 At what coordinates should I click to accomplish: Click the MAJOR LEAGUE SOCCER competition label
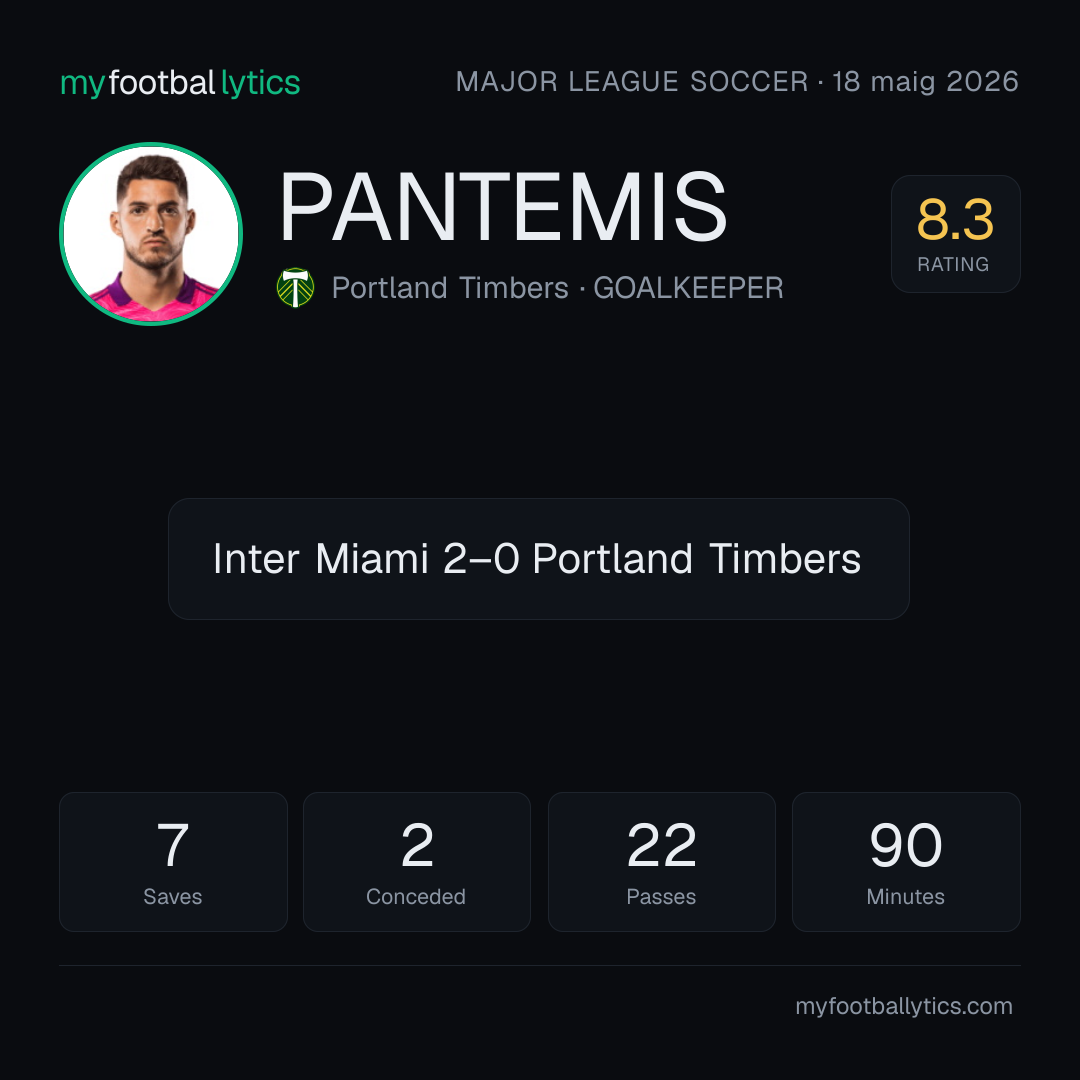[632, 81]
